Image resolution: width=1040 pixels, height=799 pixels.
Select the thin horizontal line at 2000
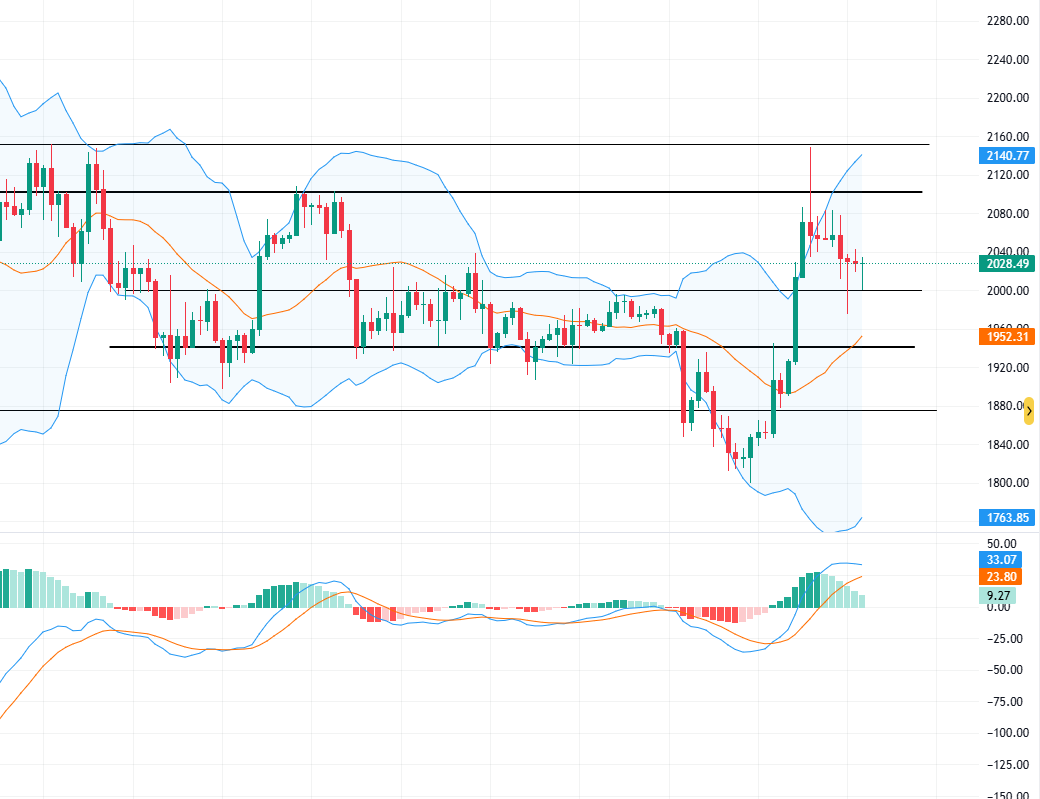[x=500, y=290]
